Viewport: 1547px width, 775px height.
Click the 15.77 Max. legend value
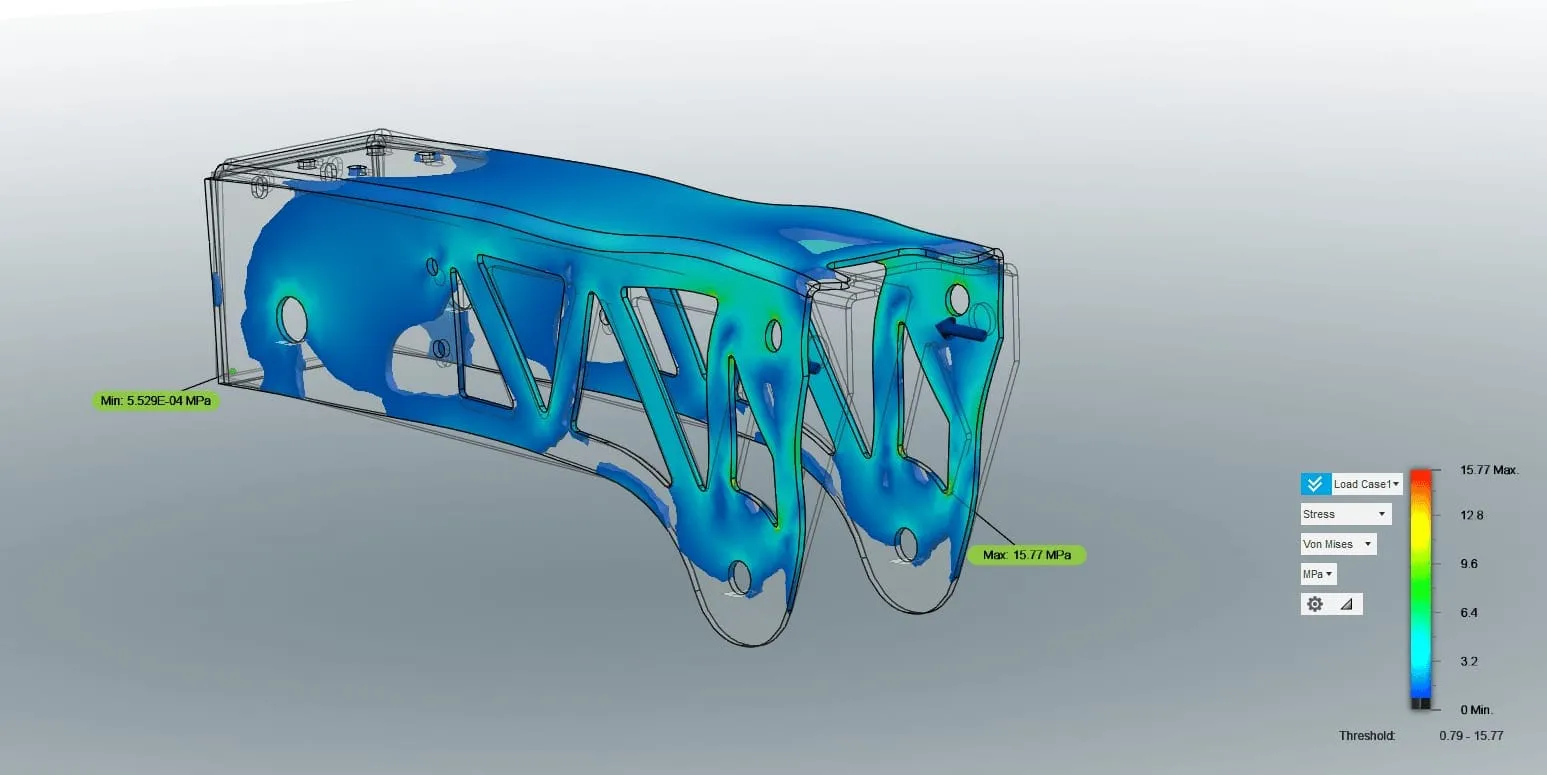(1489, 470)
